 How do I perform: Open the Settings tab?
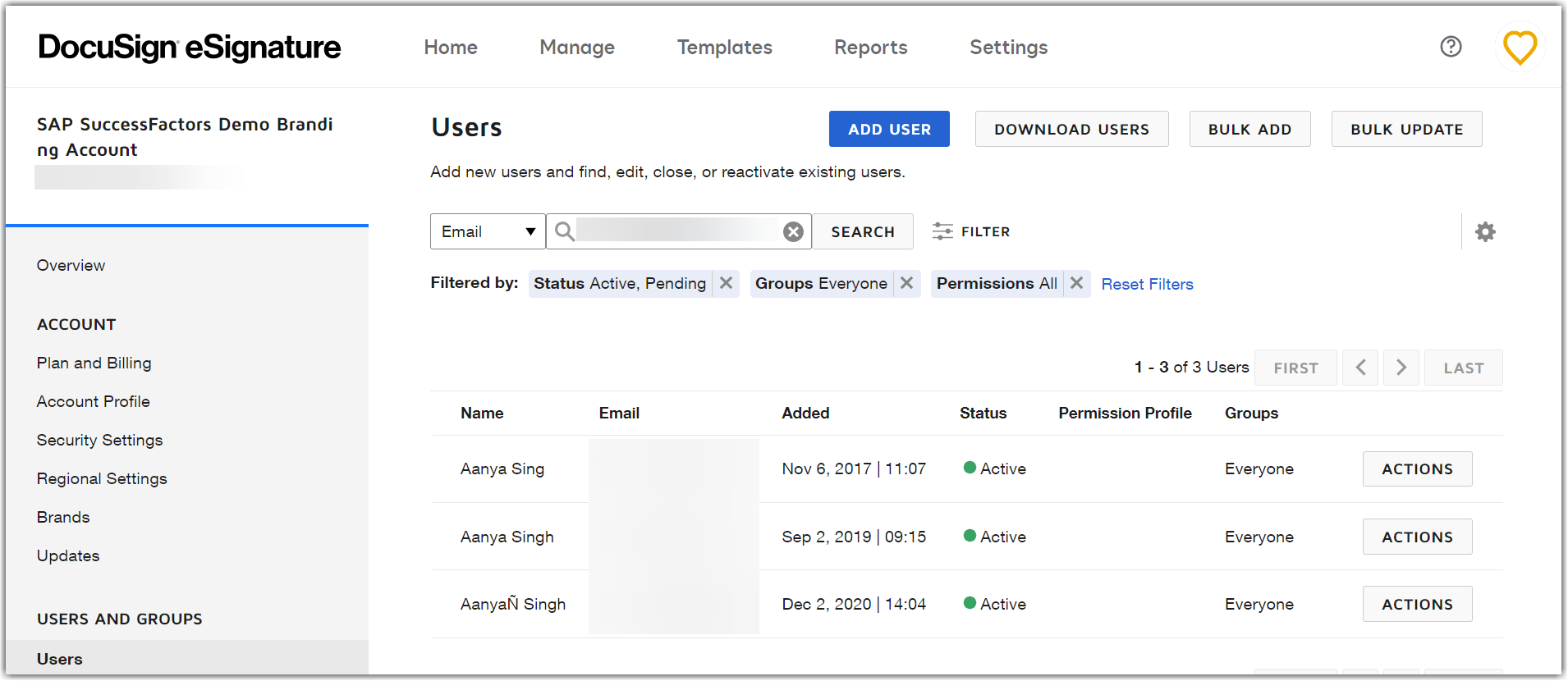(x=1009, y=48)
